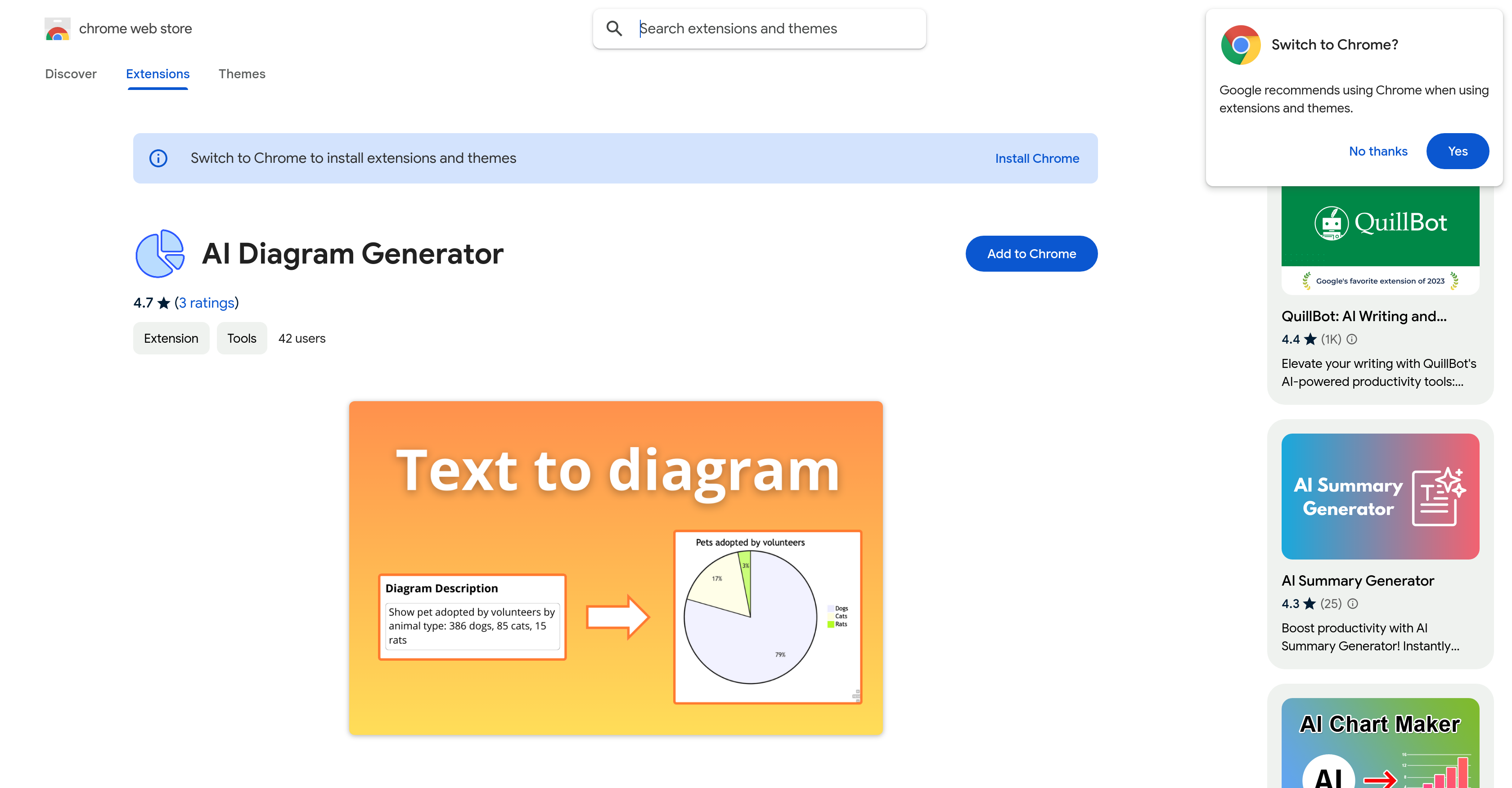This screenshot has width=1512, height=788.
Task: Dismiss the popup with No thanks
Action: (1378, 151)
